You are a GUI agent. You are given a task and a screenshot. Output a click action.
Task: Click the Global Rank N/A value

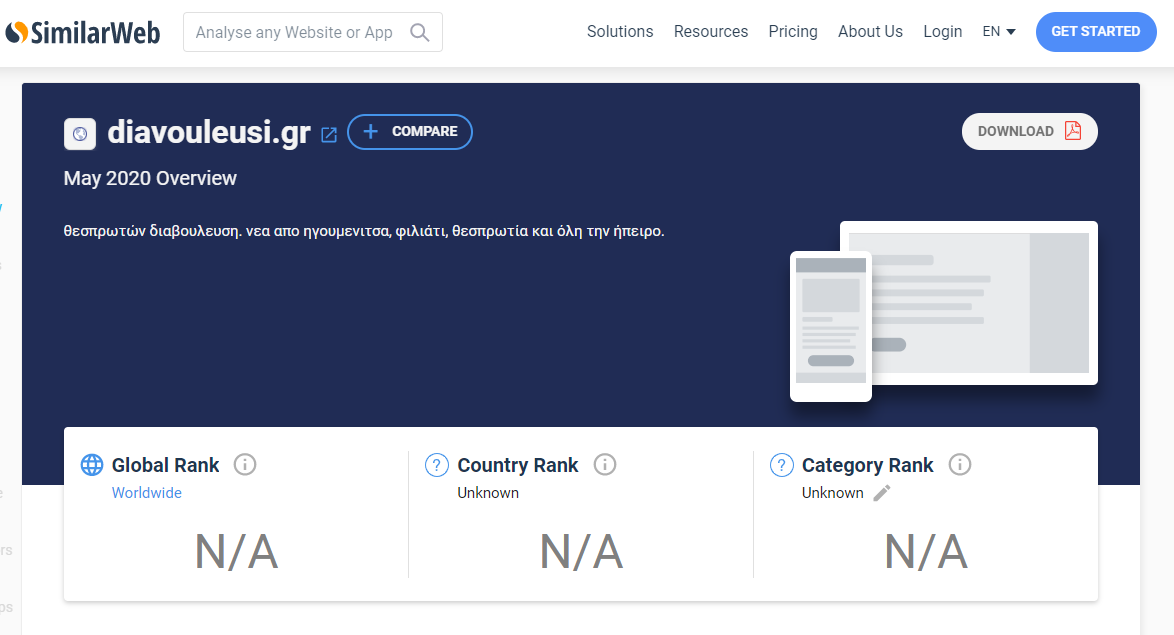pyautogui.click(x=237, y=553)
